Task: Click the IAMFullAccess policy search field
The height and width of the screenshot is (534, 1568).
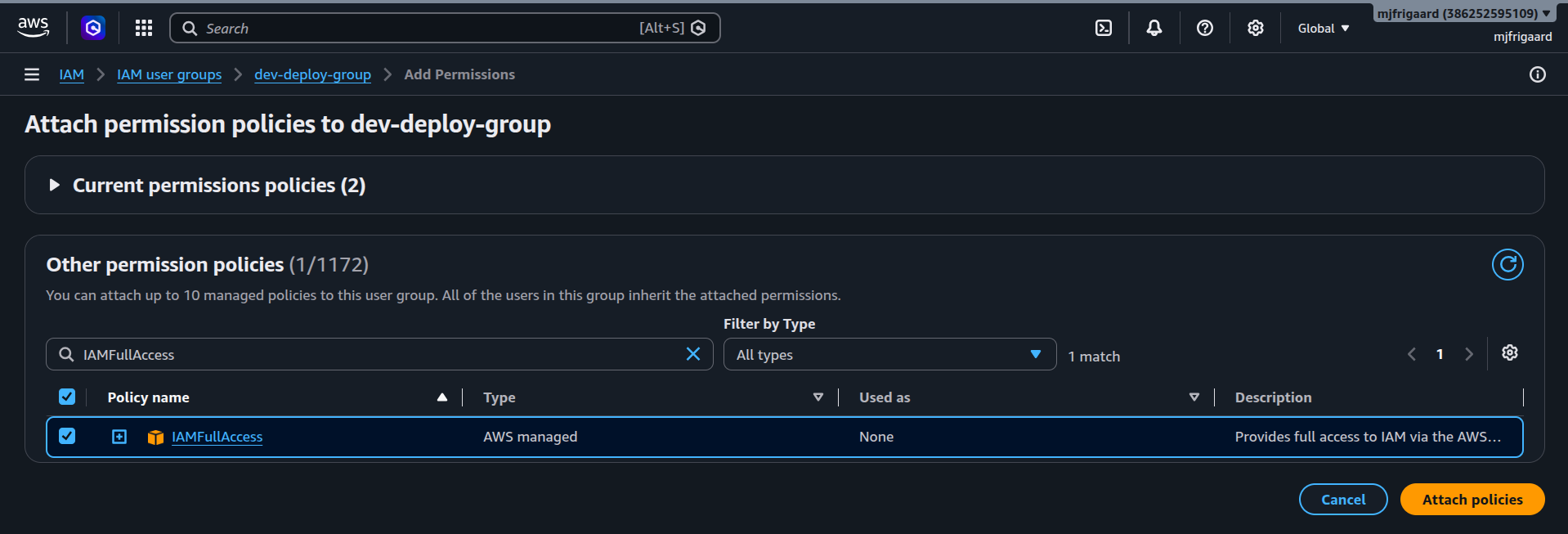Action: [x=379, y=354]
